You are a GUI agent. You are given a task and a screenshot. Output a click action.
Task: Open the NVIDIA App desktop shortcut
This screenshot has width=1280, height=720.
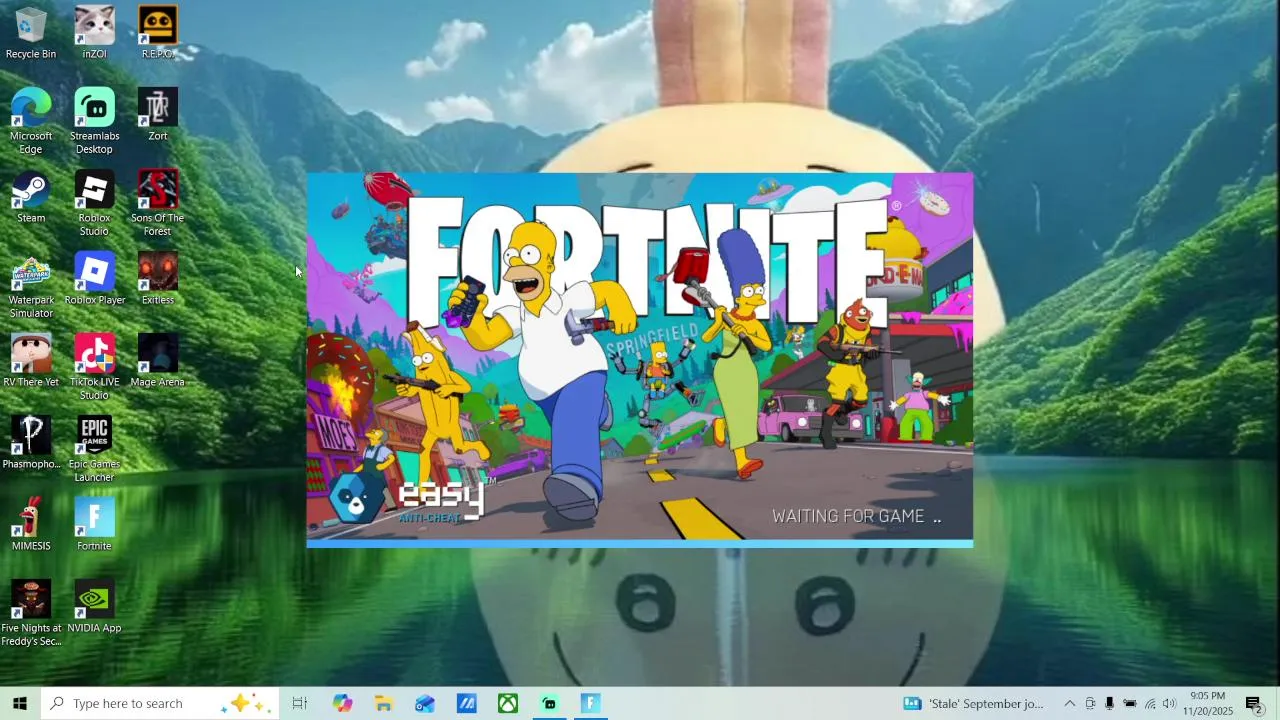(x=94, y=607)
